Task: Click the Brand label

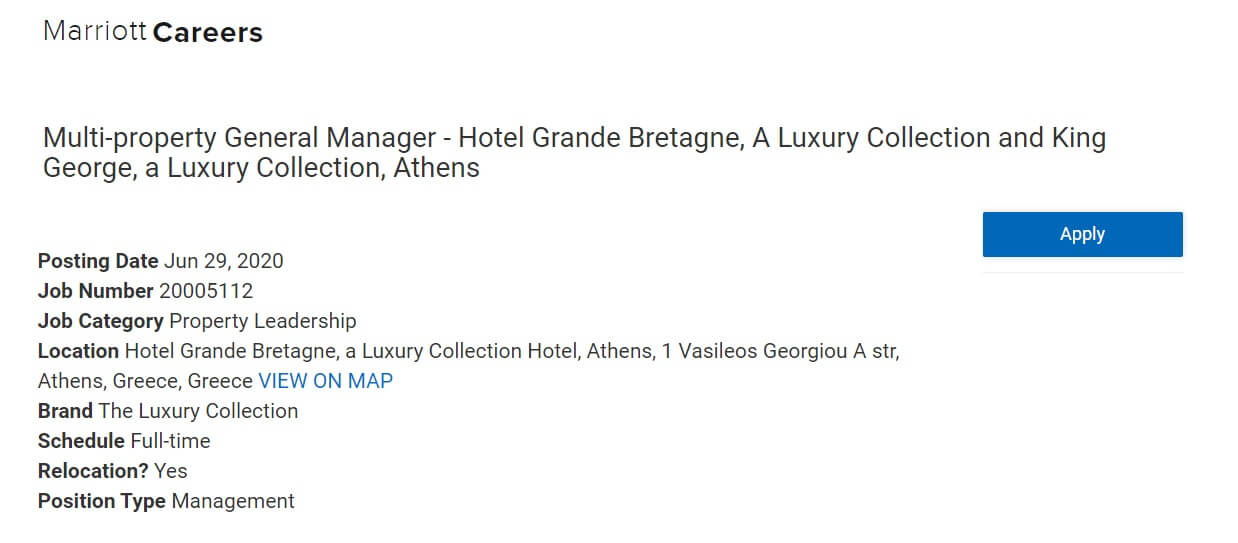Action: [65, 411]
